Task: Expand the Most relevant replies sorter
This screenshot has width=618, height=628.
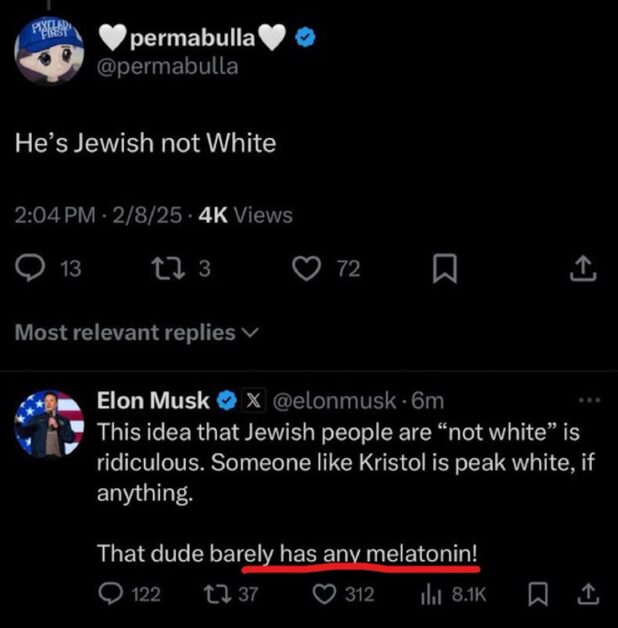Action: point(135,333)
